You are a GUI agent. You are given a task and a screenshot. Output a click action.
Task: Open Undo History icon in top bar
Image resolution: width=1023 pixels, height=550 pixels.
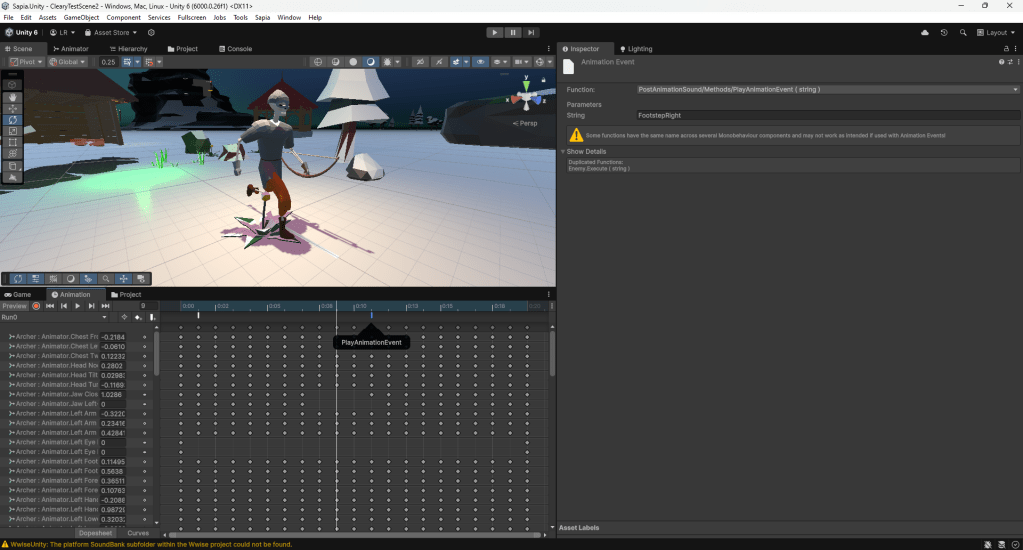[944, 32]
